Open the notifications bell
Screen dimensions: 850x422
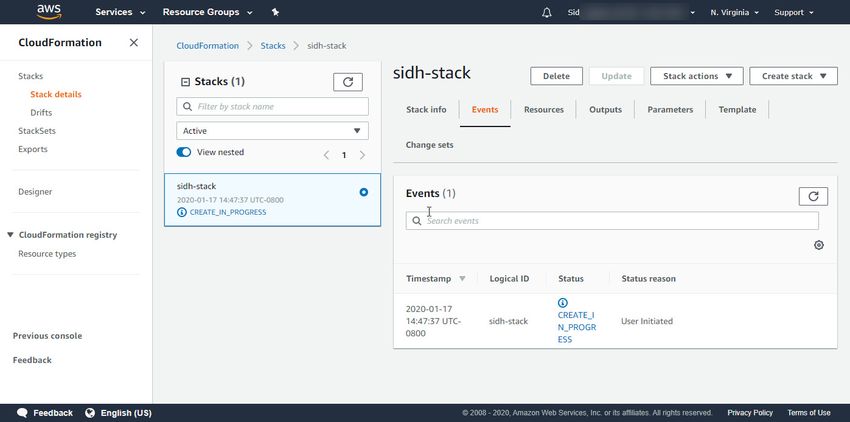[546, 12]
